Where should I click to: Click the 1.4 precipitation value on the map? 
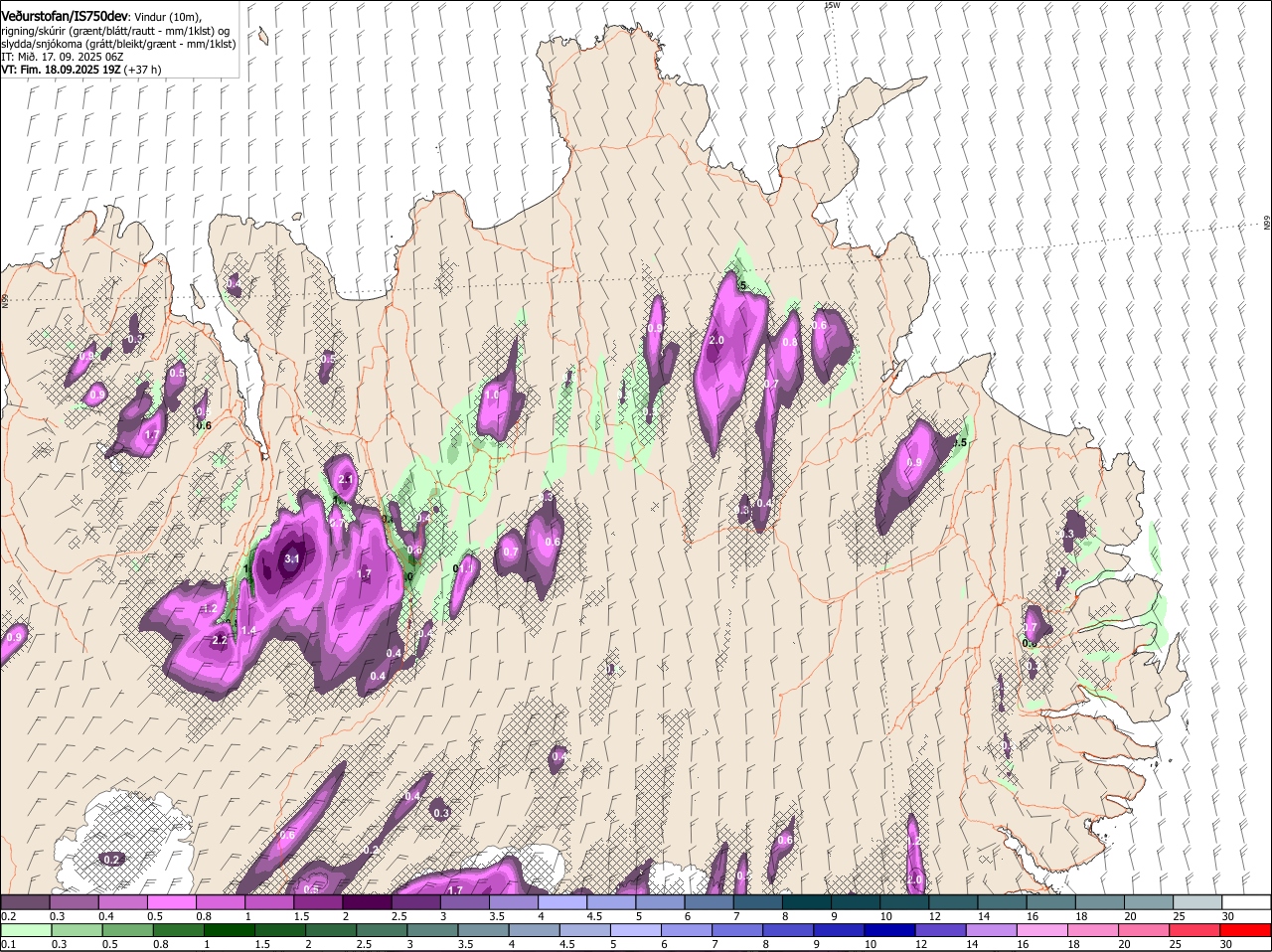click(x=248, y=631)
